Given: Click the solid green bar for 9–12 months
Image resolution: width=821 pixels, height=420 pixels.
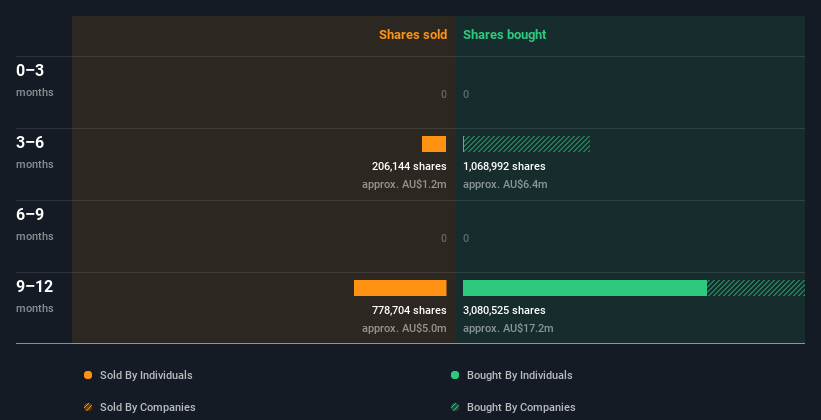Looking at the screenshot, I should [x=585, y=288].
